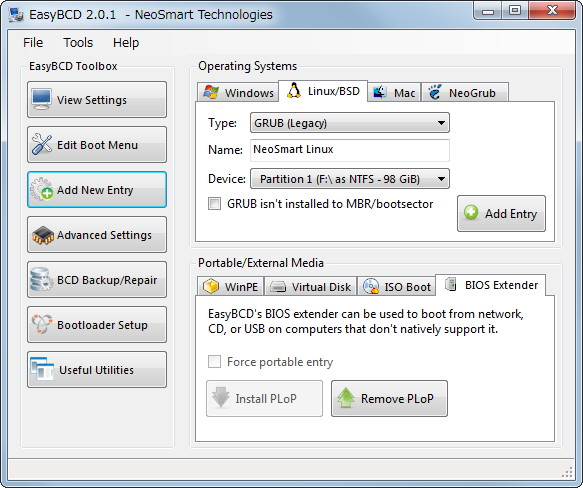The height and width of the screenshot is (488, 583).
Task: Click the database icon on BCD Backup/Repair
Action: pos(41,279)
